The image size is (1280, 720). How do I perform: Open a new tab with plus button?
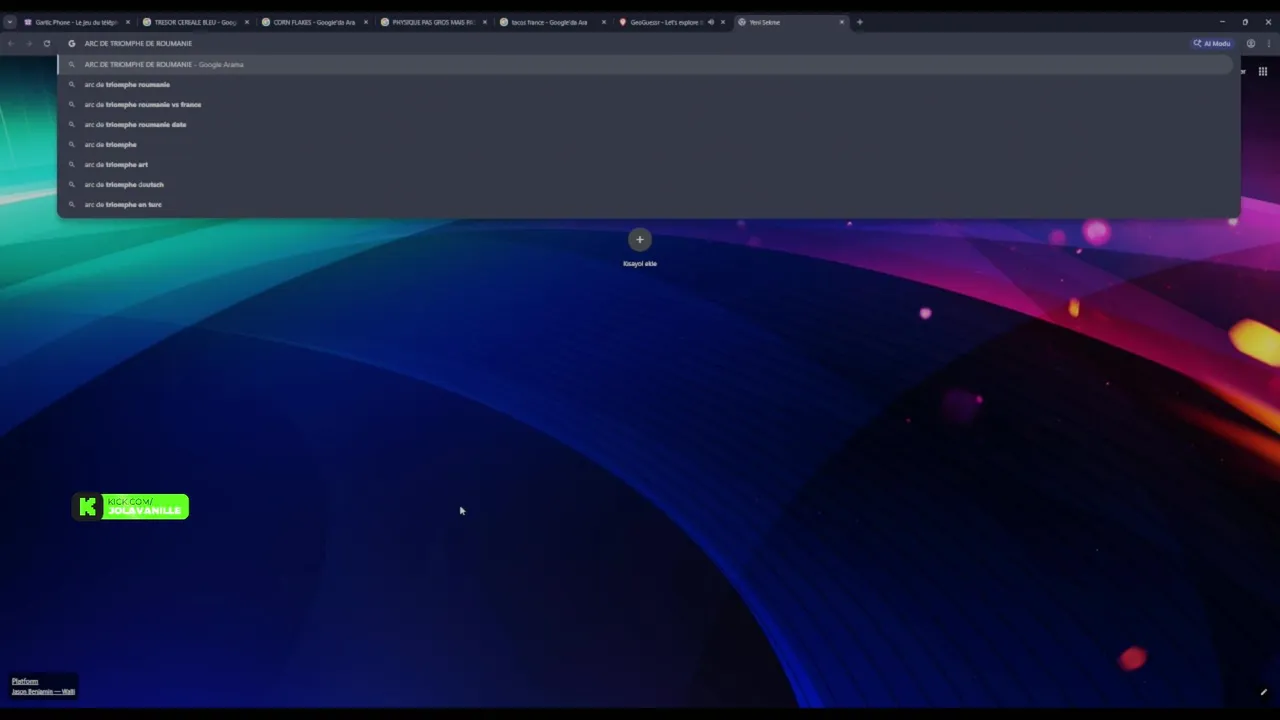point(859,22)
